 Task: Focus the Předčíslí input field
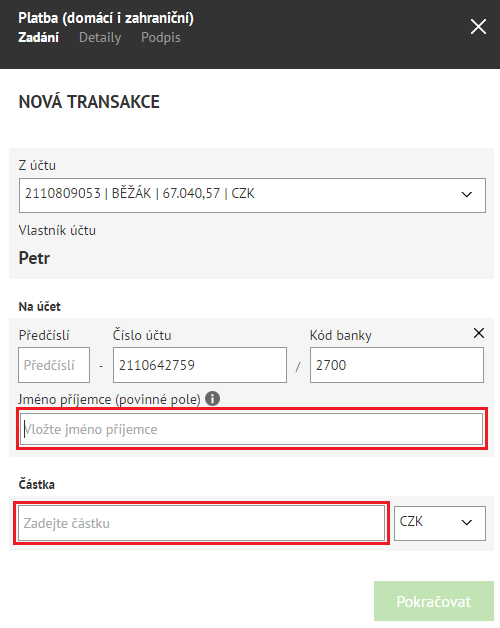tap(54, 365)
